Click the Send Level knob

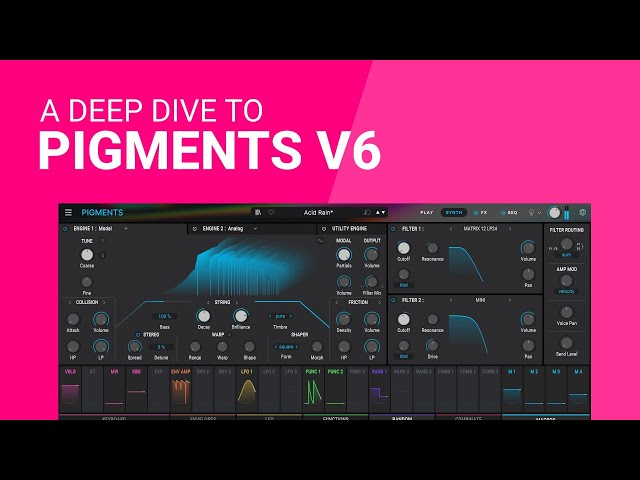coord(566,343)
